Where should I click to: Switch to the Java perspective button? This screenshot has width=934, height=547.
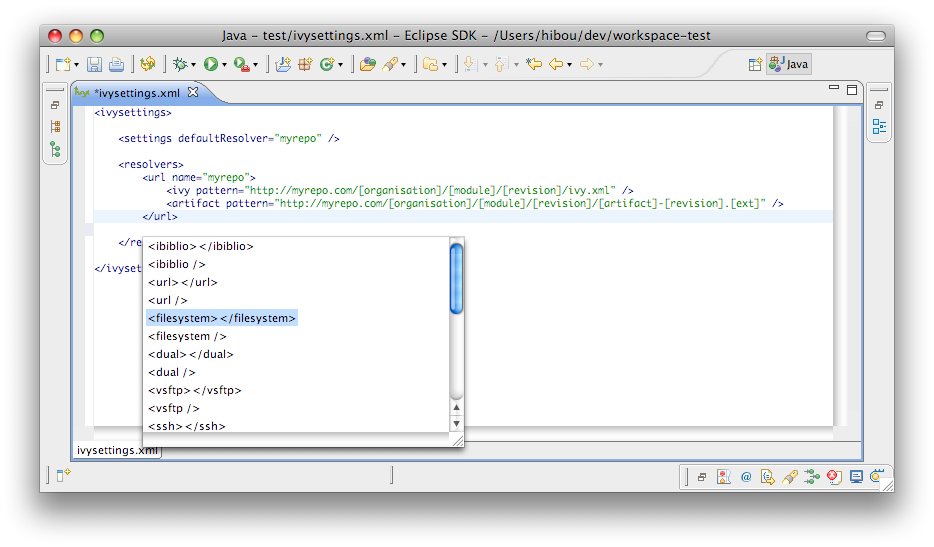[x=788, y=64]
